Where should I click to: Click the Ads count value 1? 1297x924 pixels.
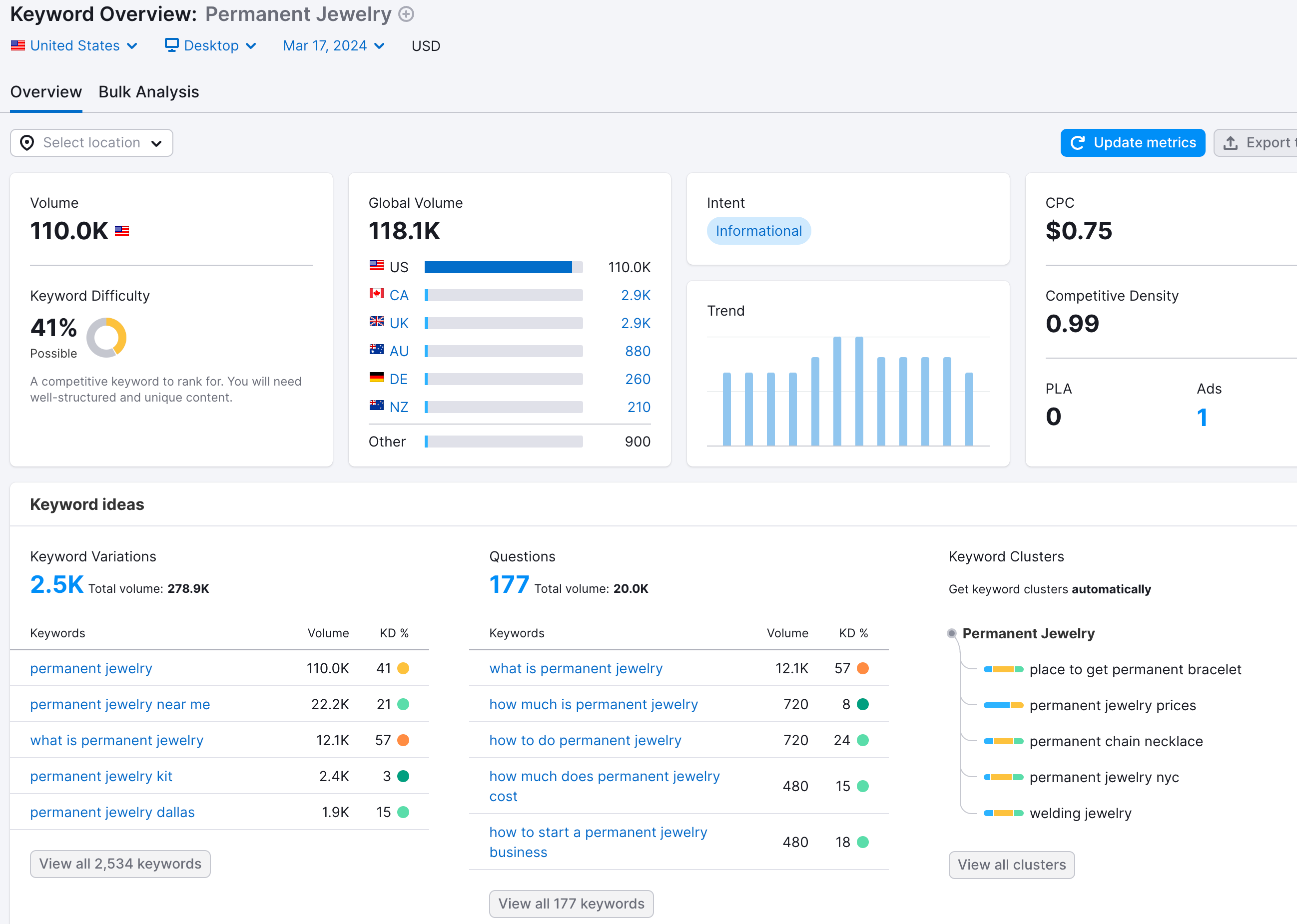(1202, 417)
